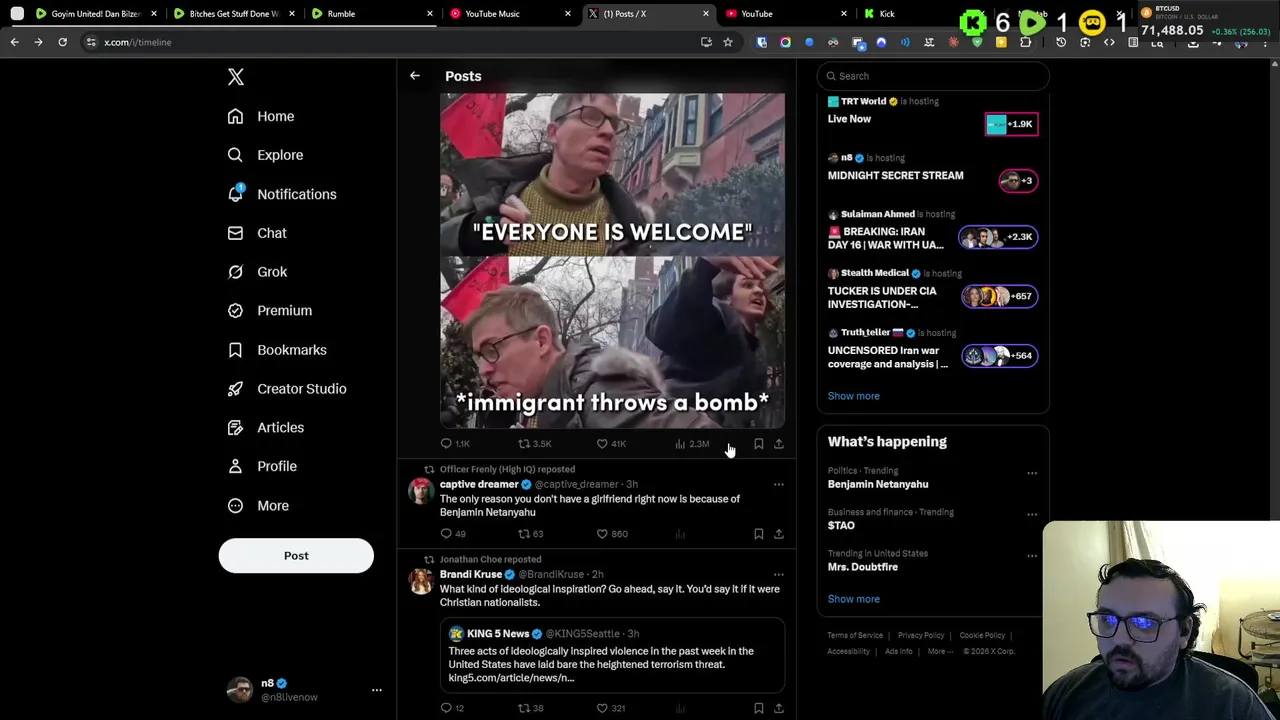The height and width of the screenshot is (720, 1280).
Task: Like the video post with 41K likes
Action: 611,444
